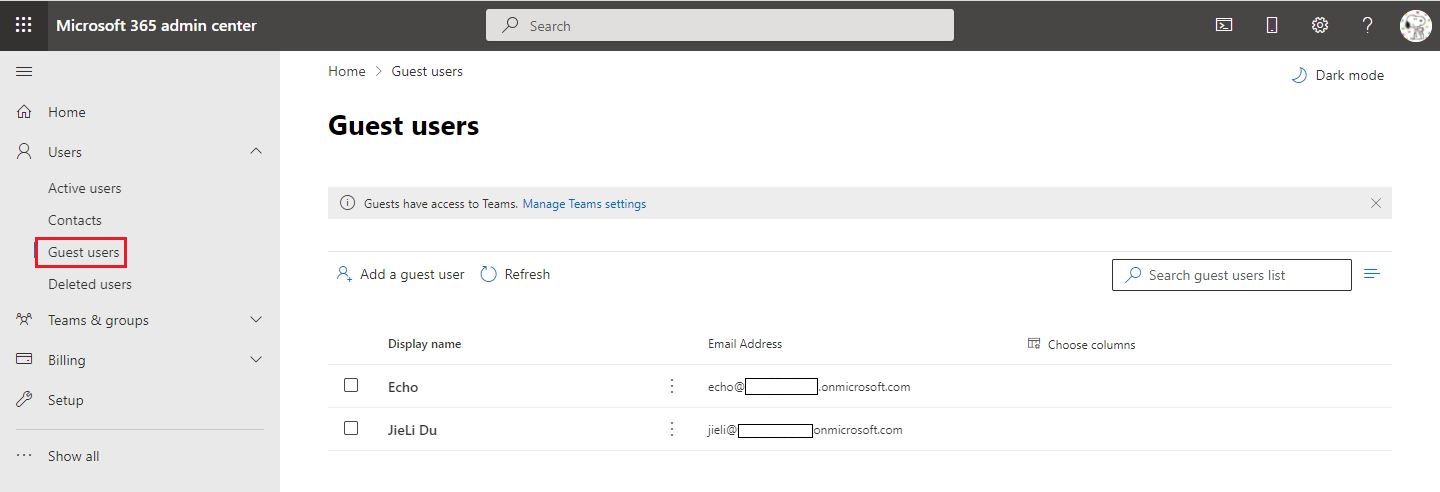Viewport: 1440px width, 492px height.
Task: Select the JieLi Du row checkbox
Action: click(351, 428)
